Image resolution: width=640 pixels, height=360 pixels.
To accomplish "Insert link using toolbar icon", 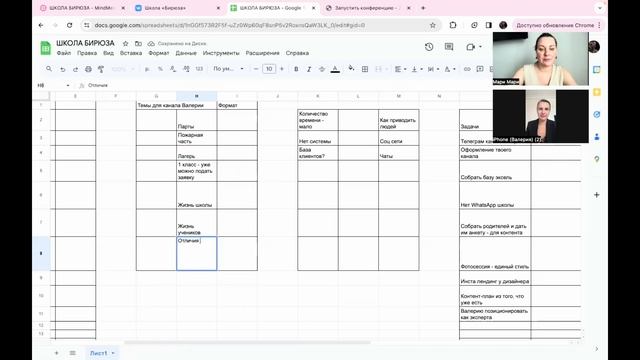I will click(x=467, y=69).
